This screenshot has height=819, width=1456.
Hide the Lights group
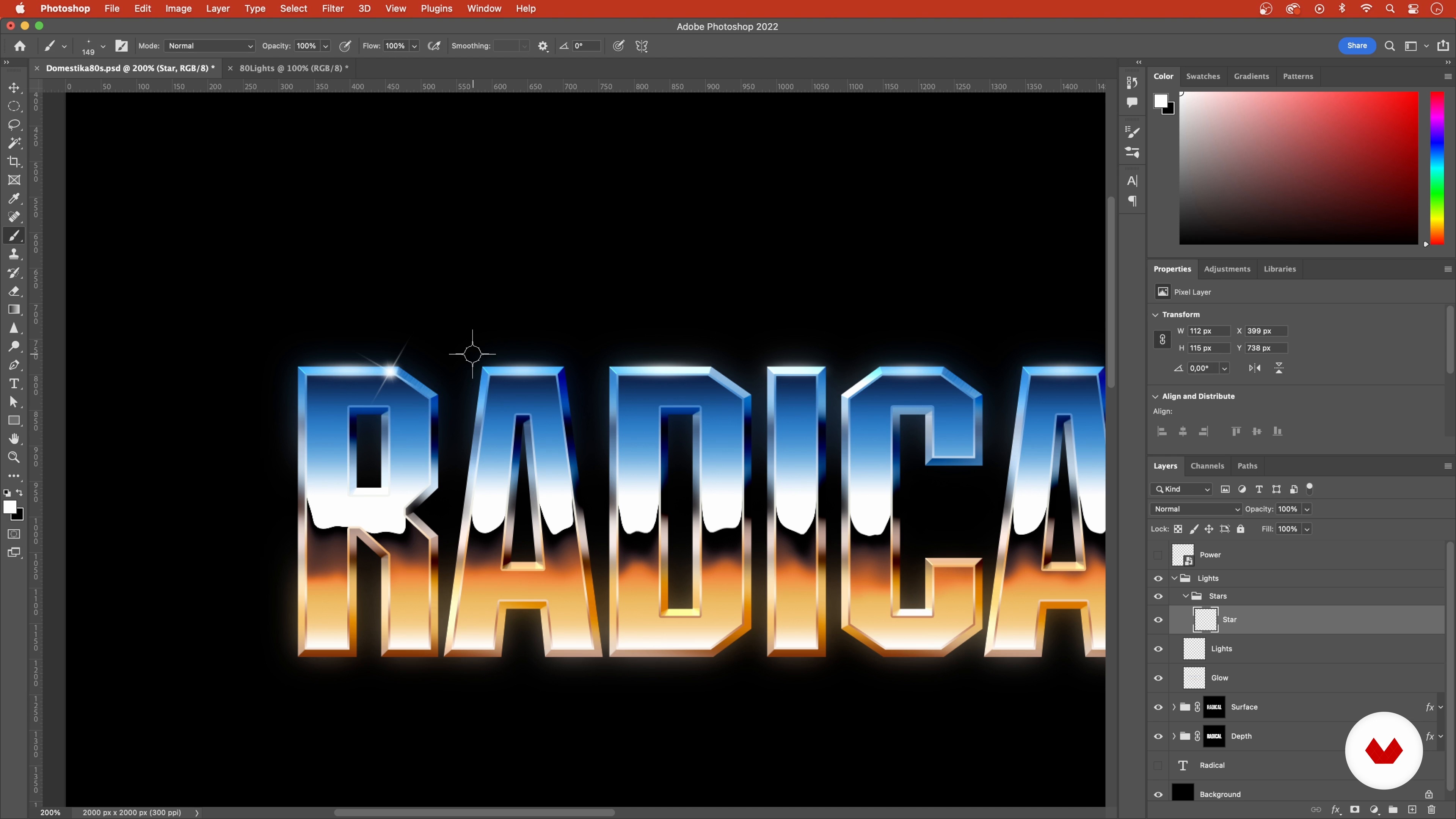coord(1158,579)
